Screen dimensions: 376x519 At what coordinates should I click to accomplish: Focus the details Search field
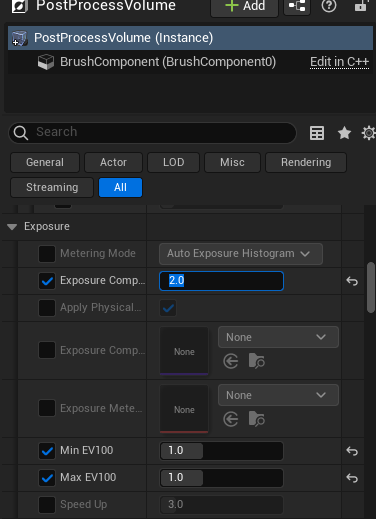(152, 132)
